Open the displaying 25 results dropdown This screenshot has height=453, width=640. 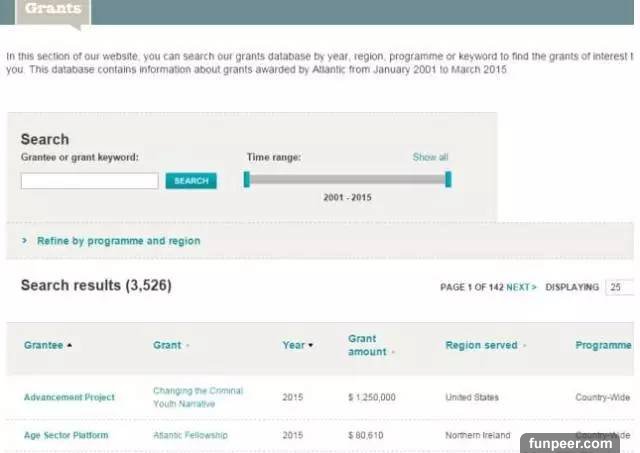click(x=620, y=287)
